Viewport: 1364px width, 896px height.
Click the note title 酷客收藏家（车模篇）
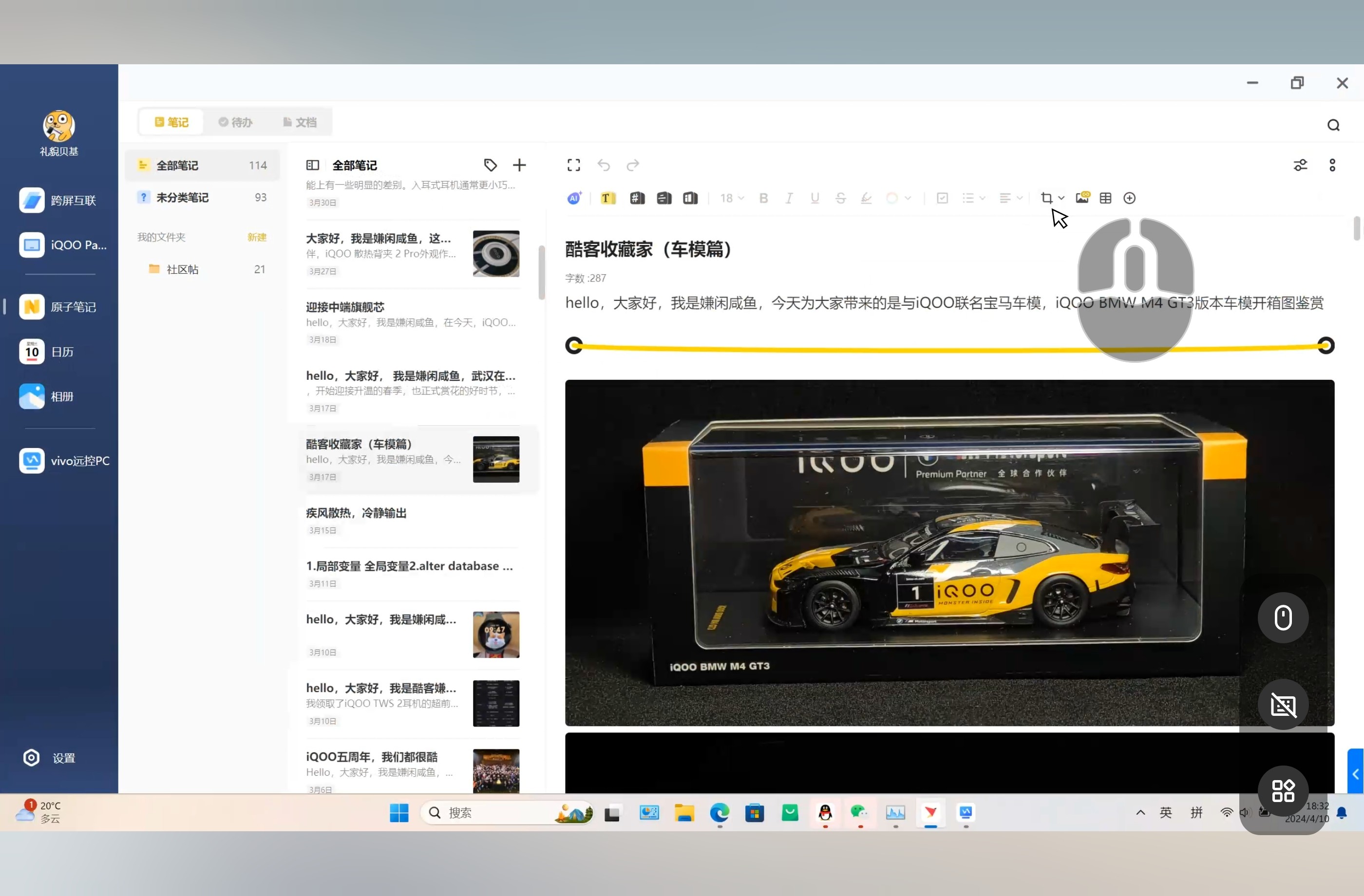[649, 249]
